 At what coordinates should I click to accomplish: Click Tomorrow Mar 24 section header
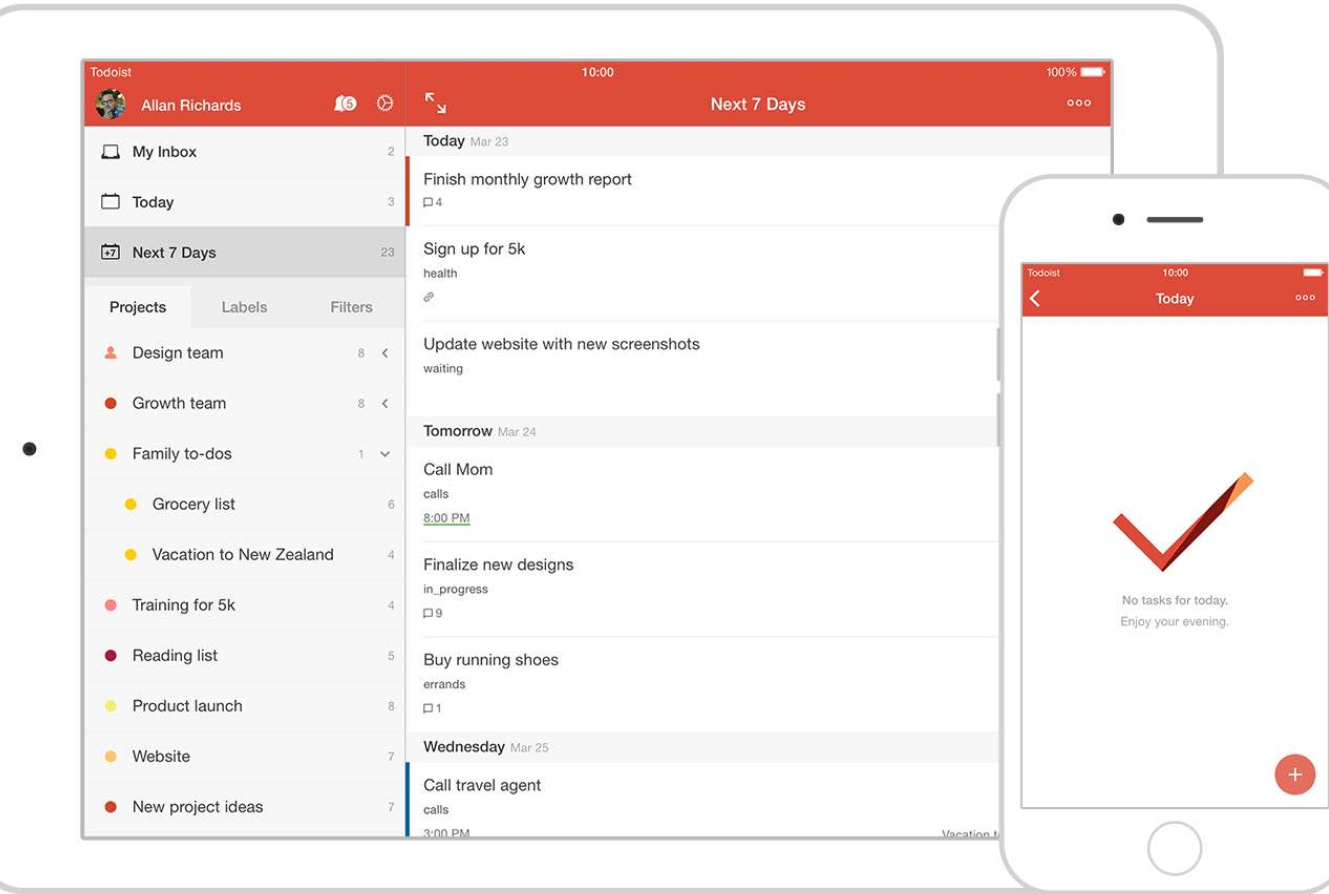click(703, 431)
